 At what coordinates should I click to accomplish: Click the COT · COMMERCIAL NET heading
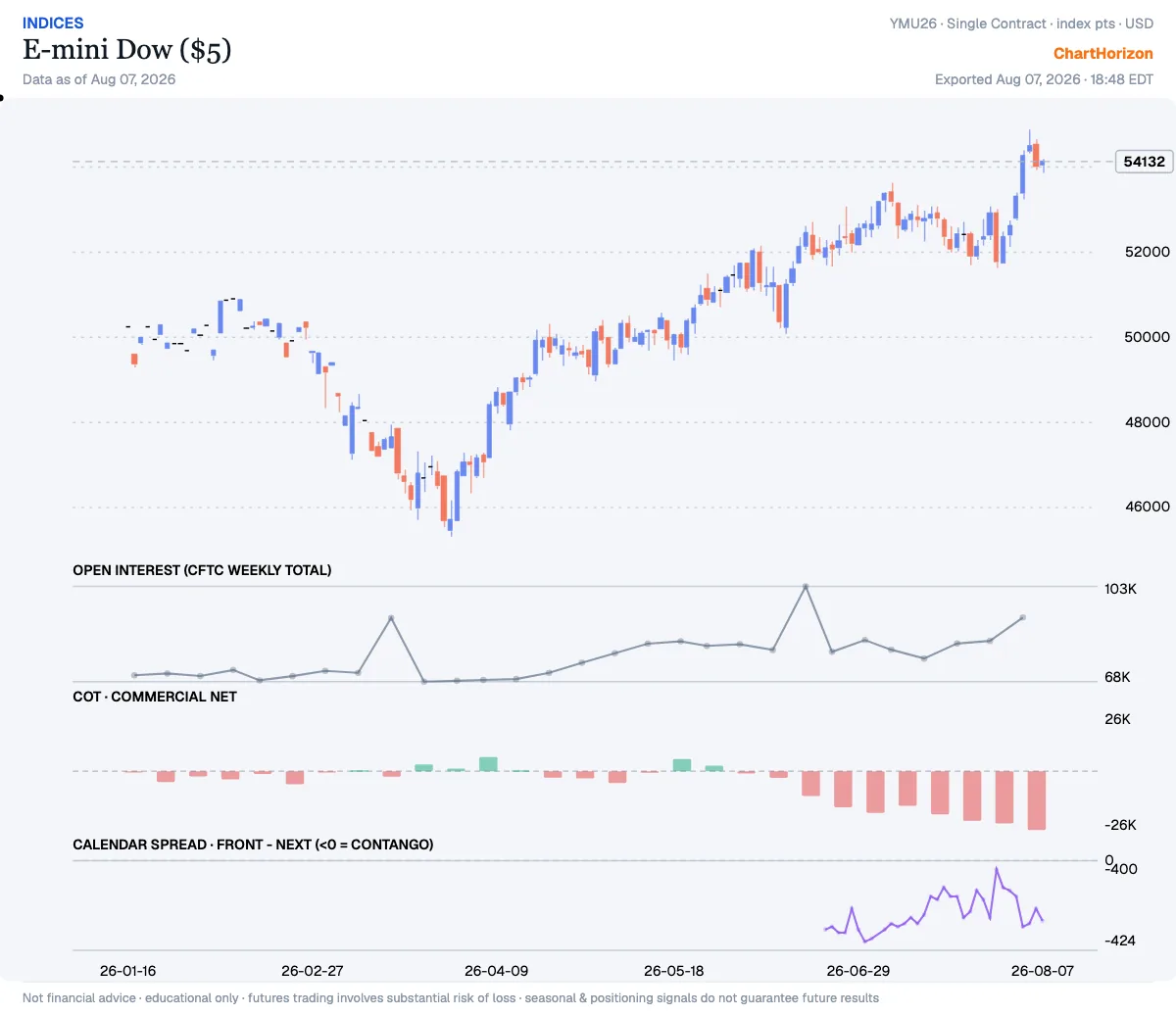(x=155, y=697)
